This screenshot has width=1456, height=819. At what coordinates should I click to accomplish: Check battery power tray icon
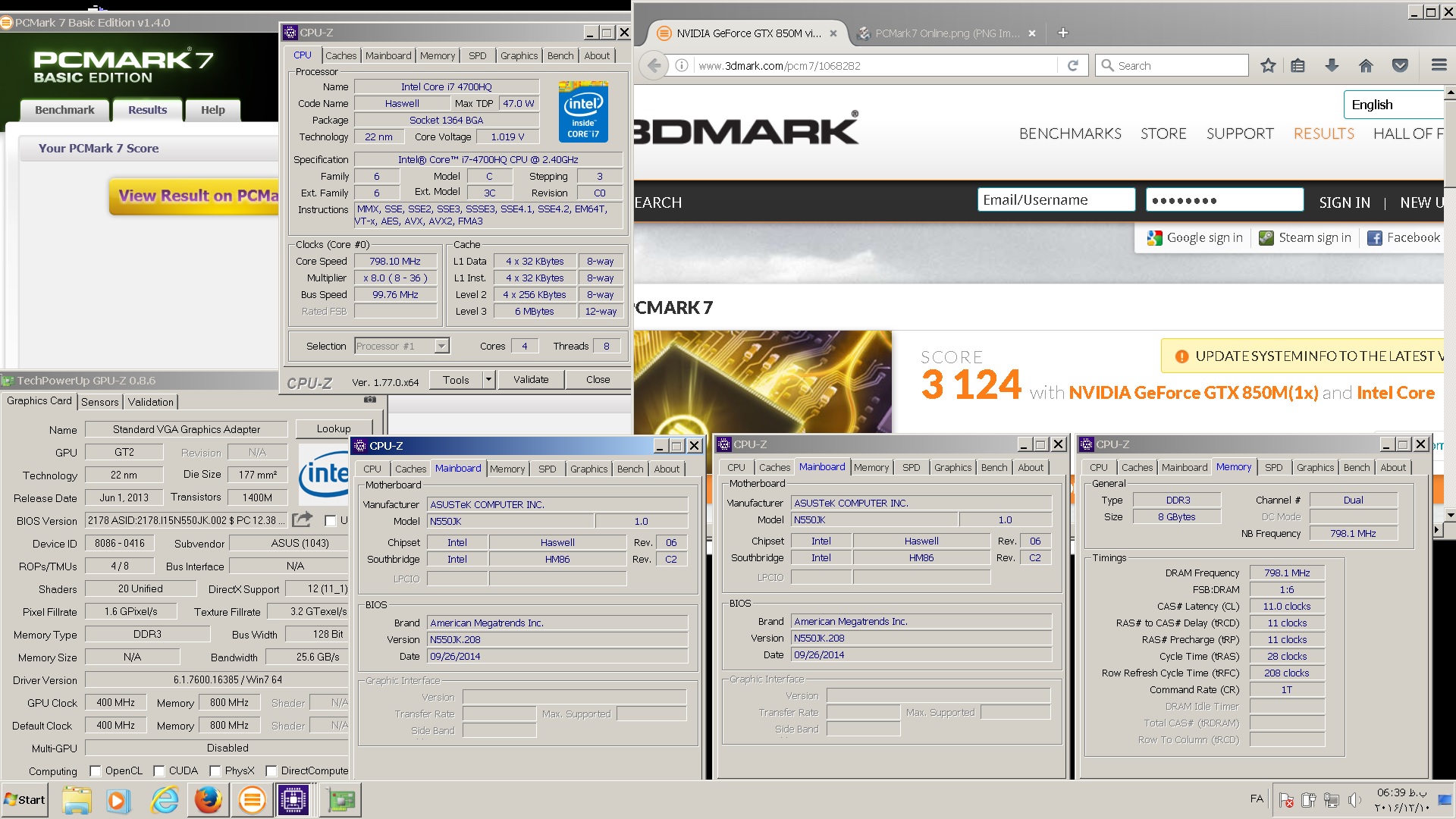(x=1308, y=800)
